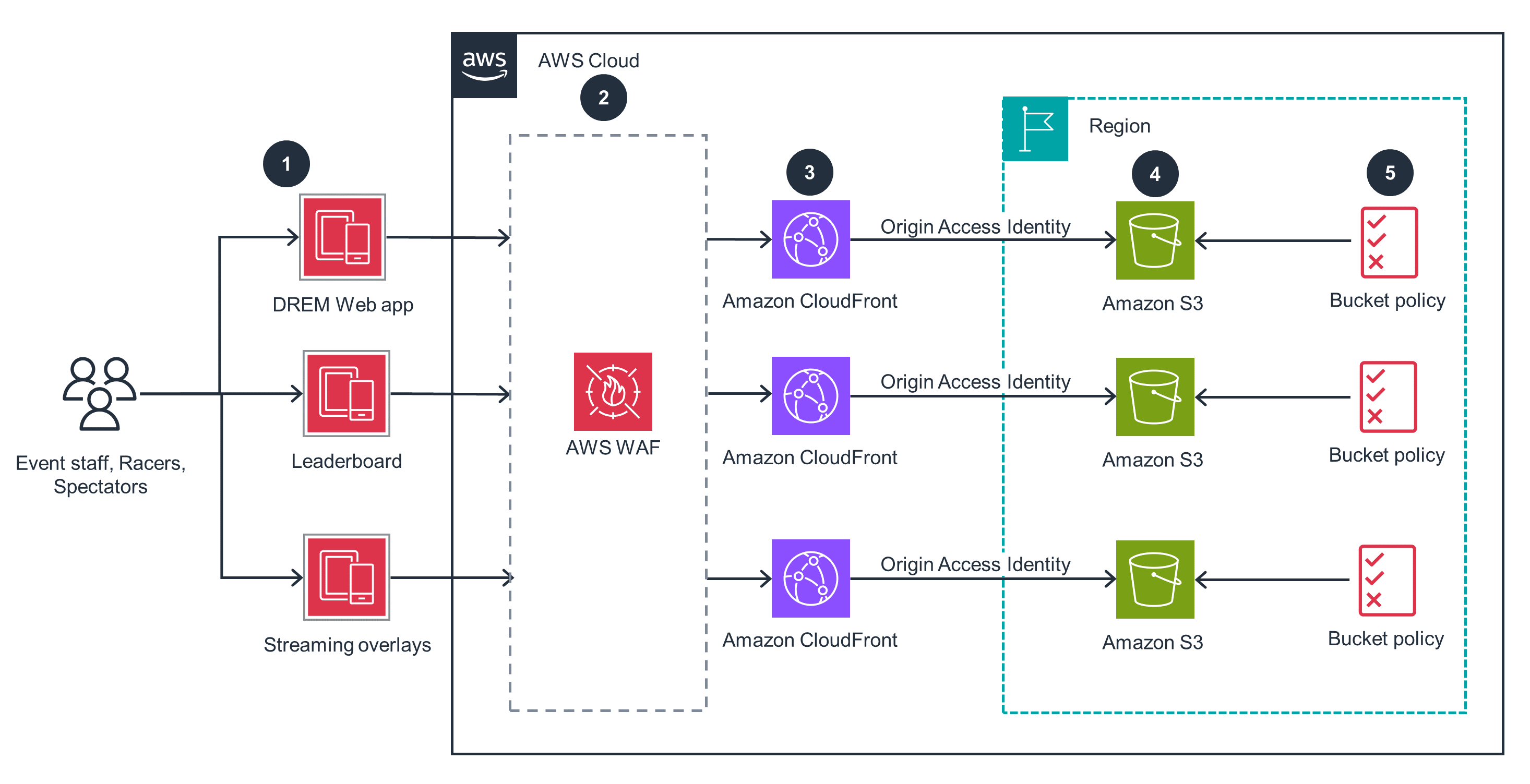This screenshot has height=784, width=1530.
Task: Click the Streaming overlays icon
Action: 346,577
